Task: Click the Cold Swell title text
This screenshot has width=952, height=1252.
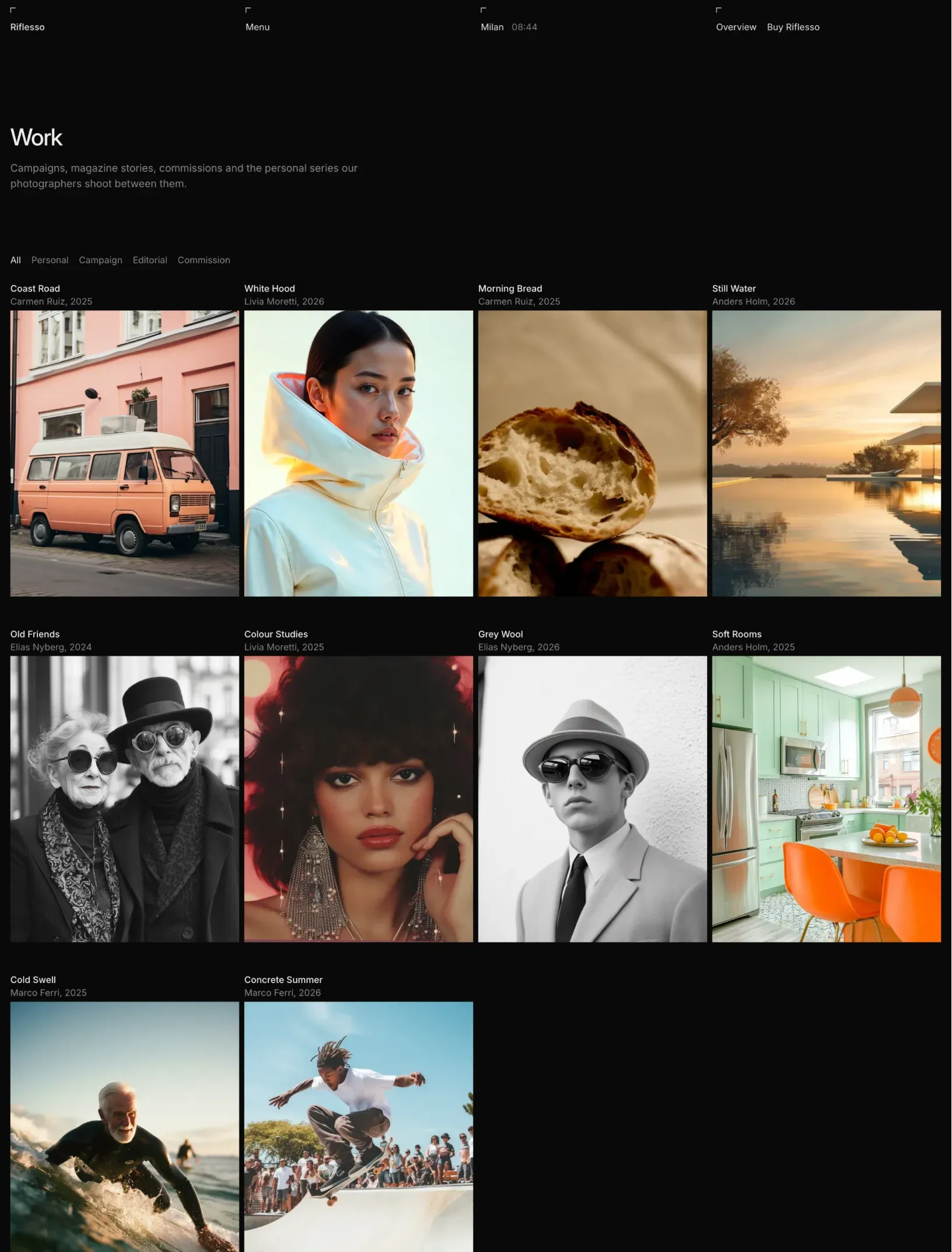Action: pyautogui.click(x=33, y=980)
